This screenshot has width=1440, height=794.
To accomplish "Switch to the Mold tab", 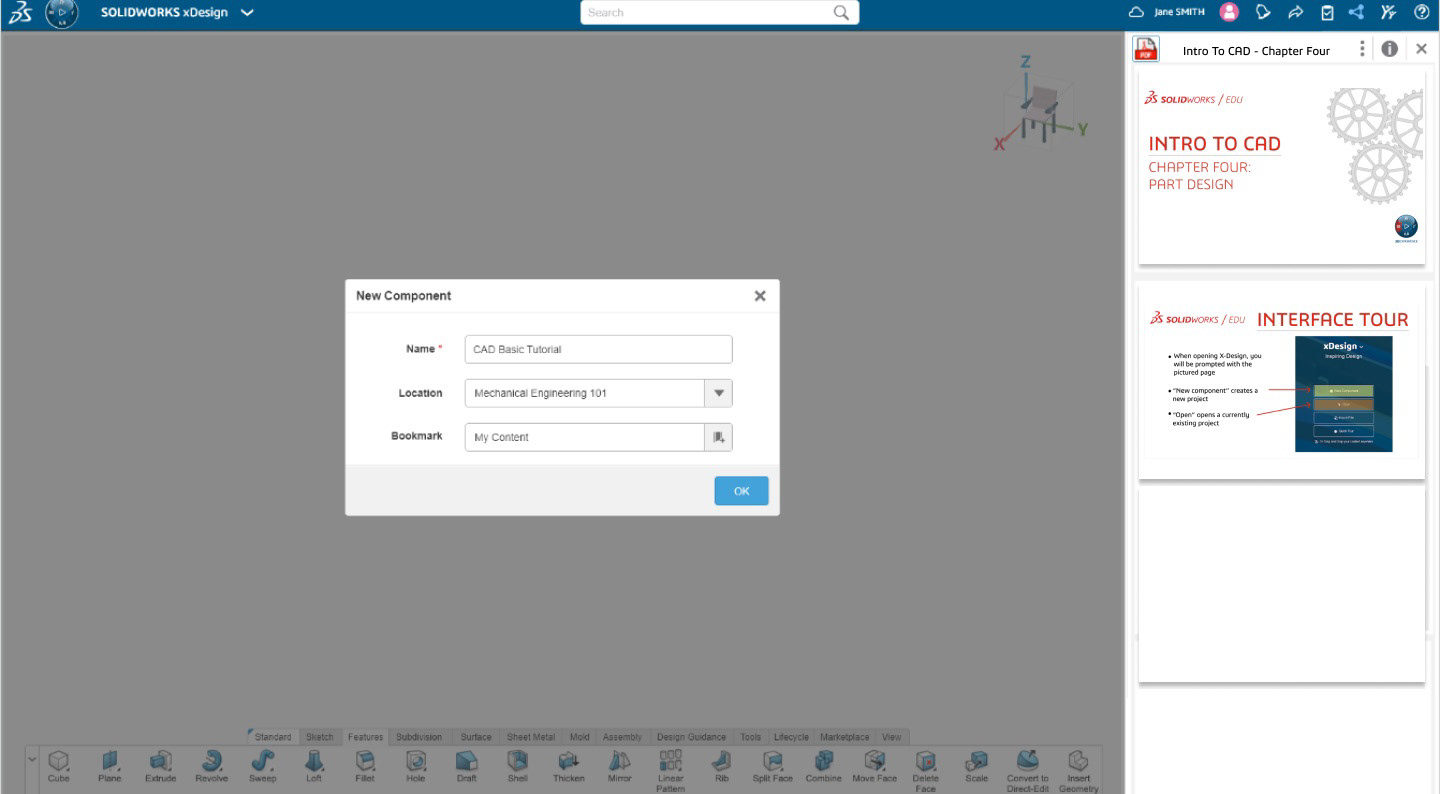I will [580, 737].
